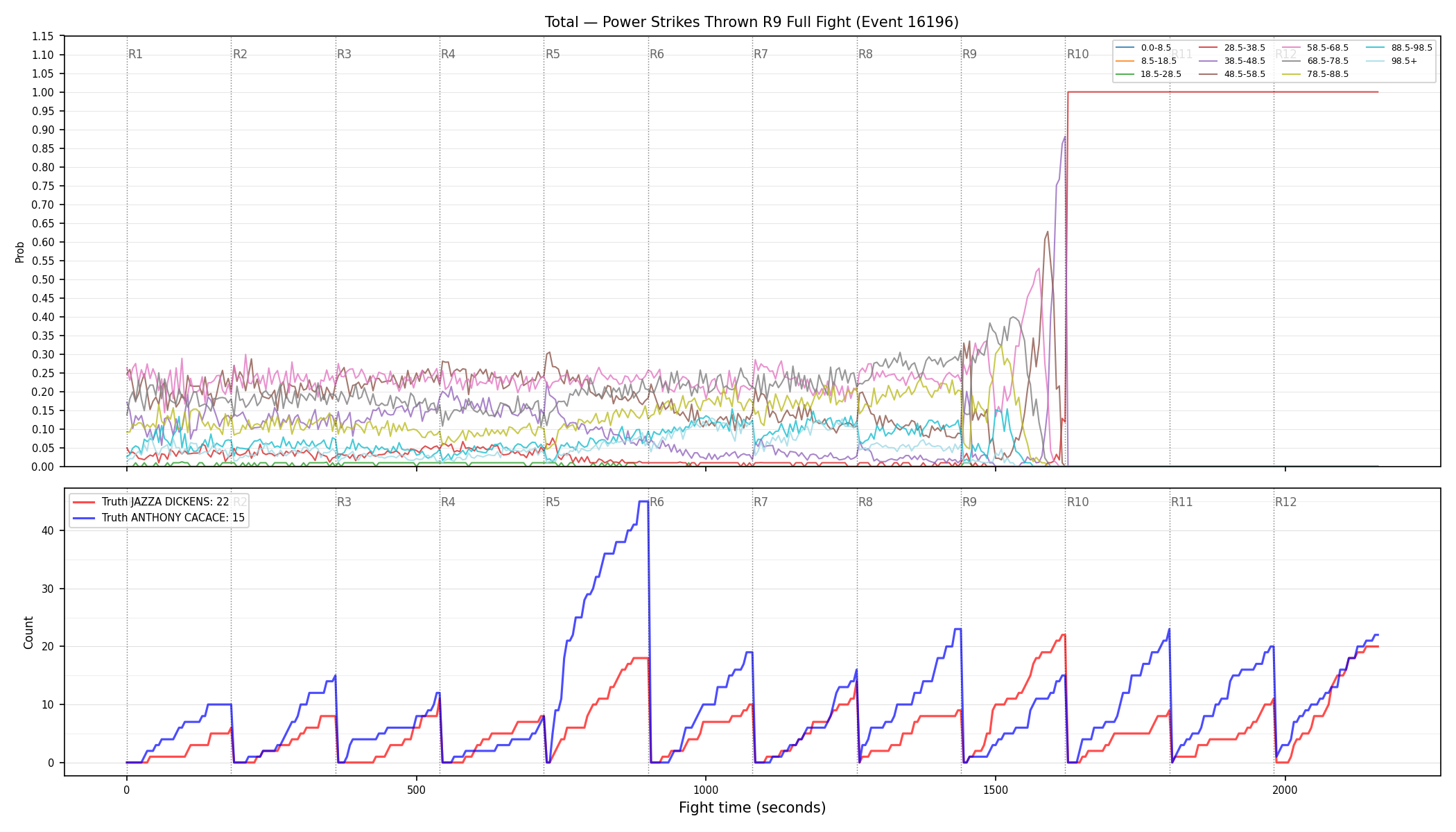
Task: Click the purple line swatch for 38.5-48.5
Action: (x=1208, y=61)
